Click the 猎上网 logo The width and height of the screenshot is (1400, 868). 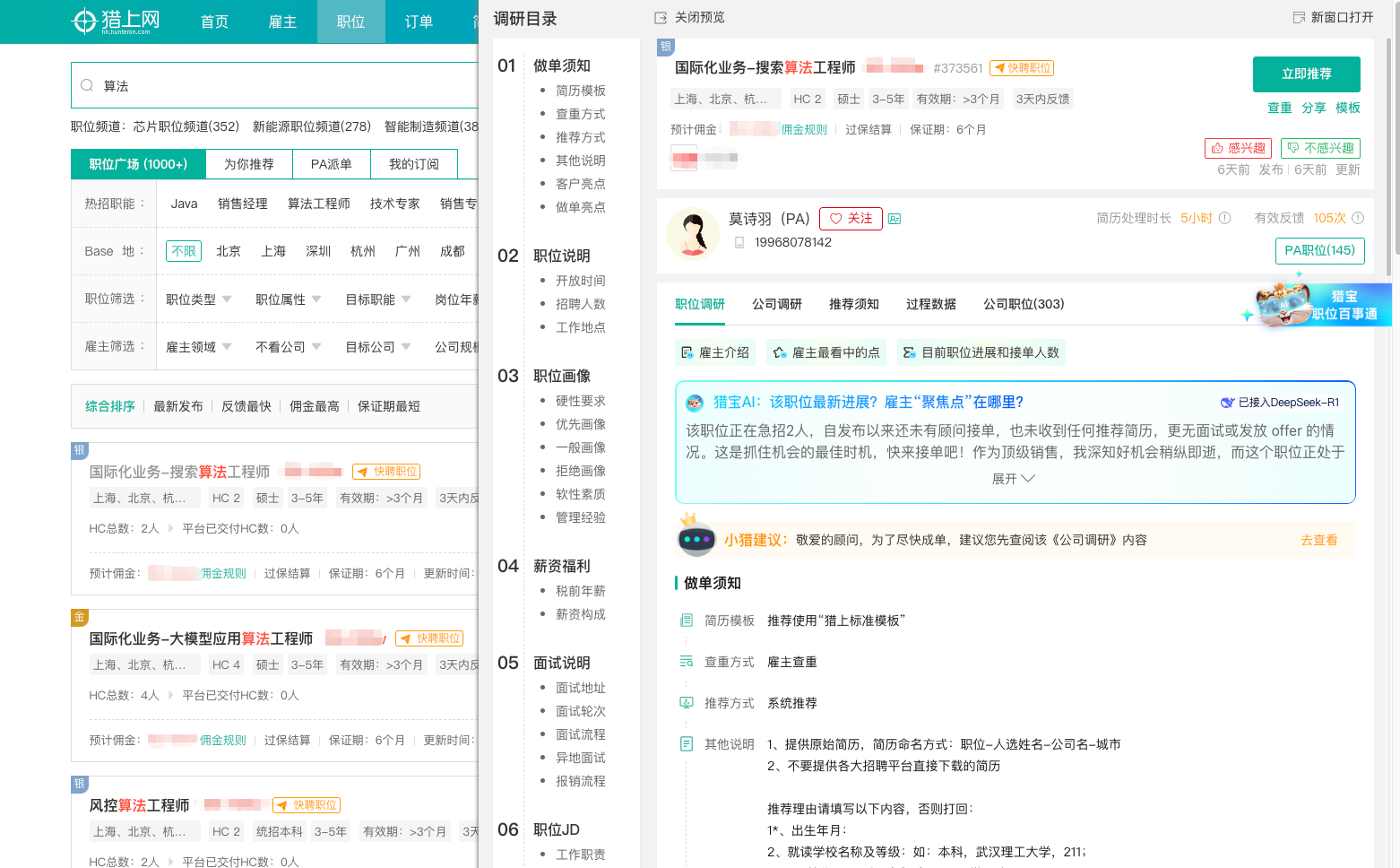pyautogui.click(x=116, y=21)
